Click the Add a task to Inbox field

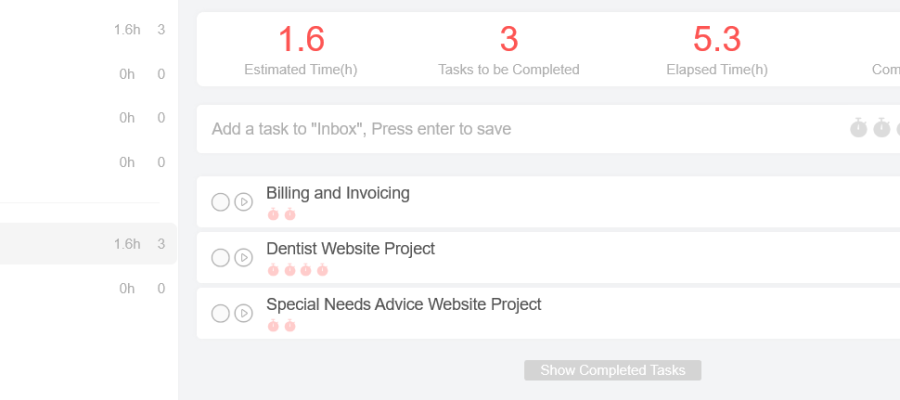tap(500, 129)
